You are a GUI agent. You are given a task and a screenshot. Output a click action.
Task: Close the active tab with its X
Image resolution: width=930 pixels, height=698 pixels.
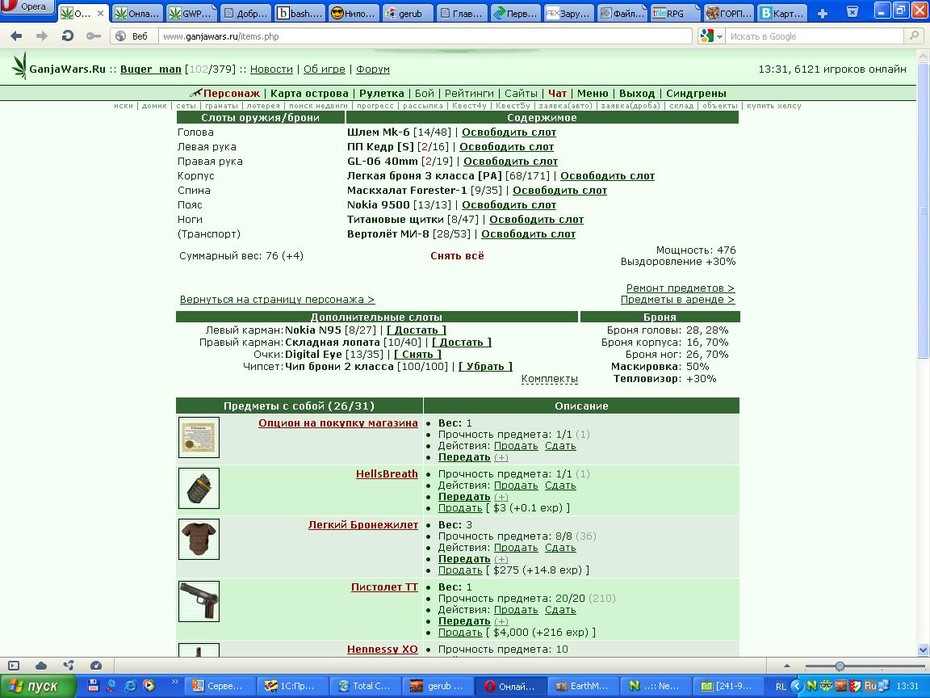point(100,13)
